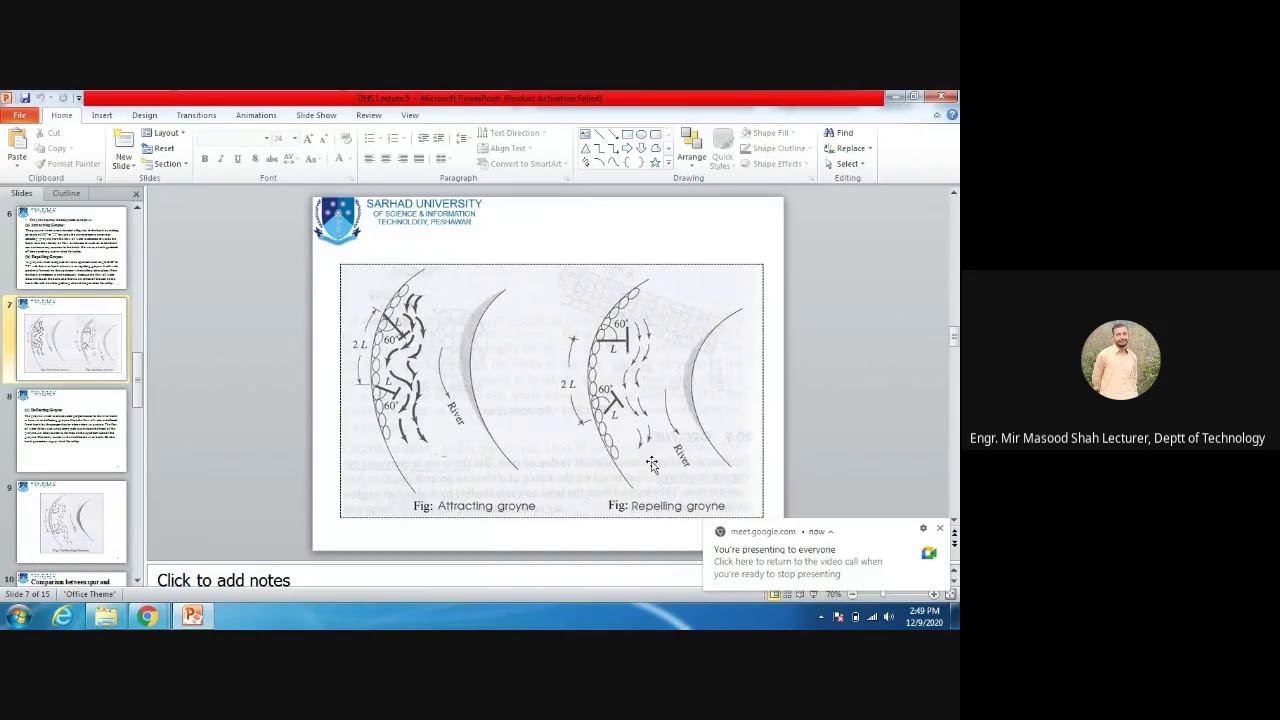The image size is (1280, 720).
Task: Switch to Slide Sorter view icon
Action: click(787, 595)
